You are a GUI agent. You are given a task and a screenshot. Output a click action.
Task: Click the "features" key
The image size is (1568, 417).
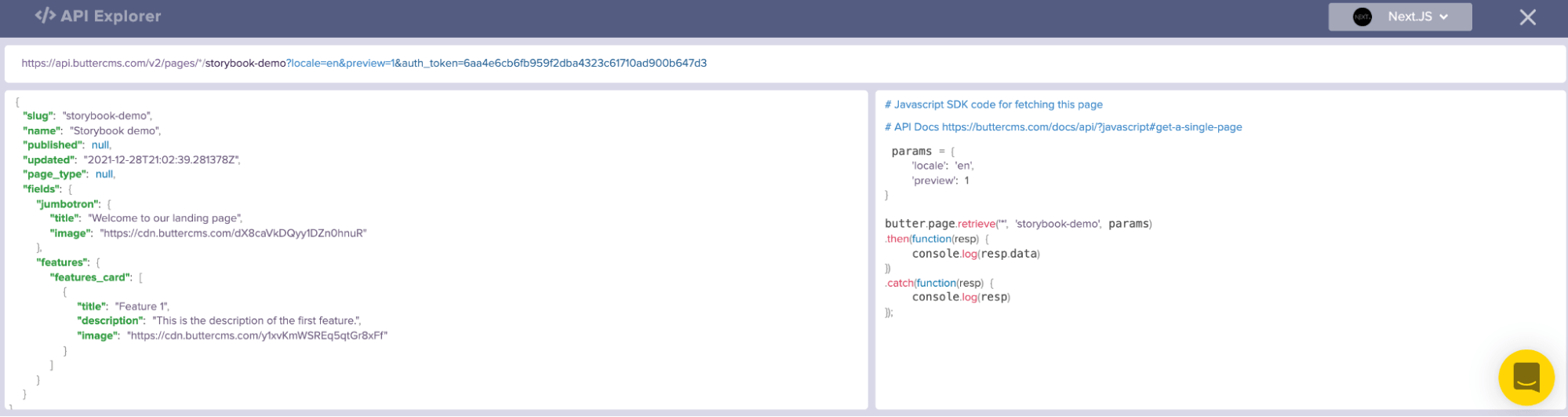pyautogui.click(x=63, y=262)
